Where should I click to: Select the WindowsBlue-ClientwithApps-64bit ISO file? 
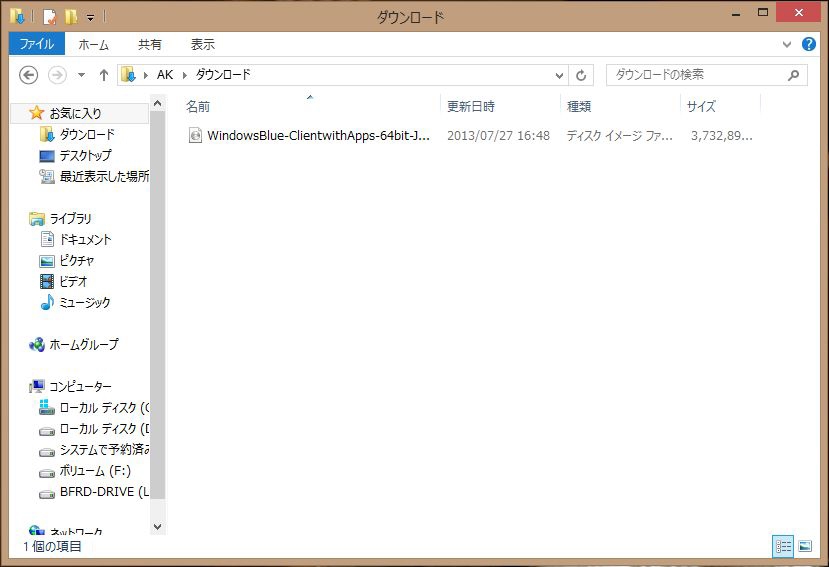click(319, 135)
